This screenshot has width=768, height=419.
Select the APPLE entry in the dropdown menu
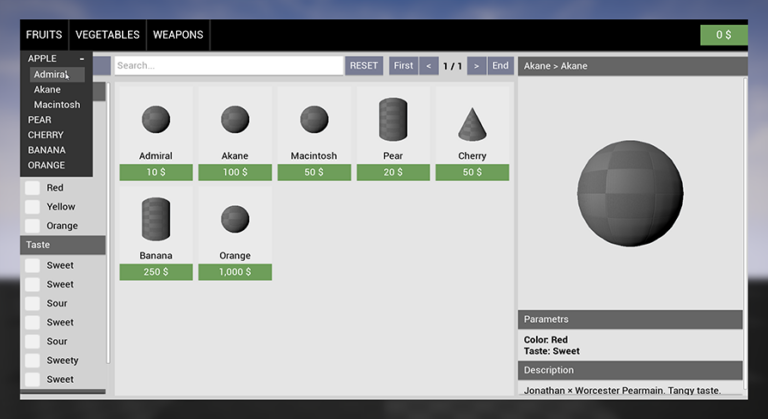[42, 59]
